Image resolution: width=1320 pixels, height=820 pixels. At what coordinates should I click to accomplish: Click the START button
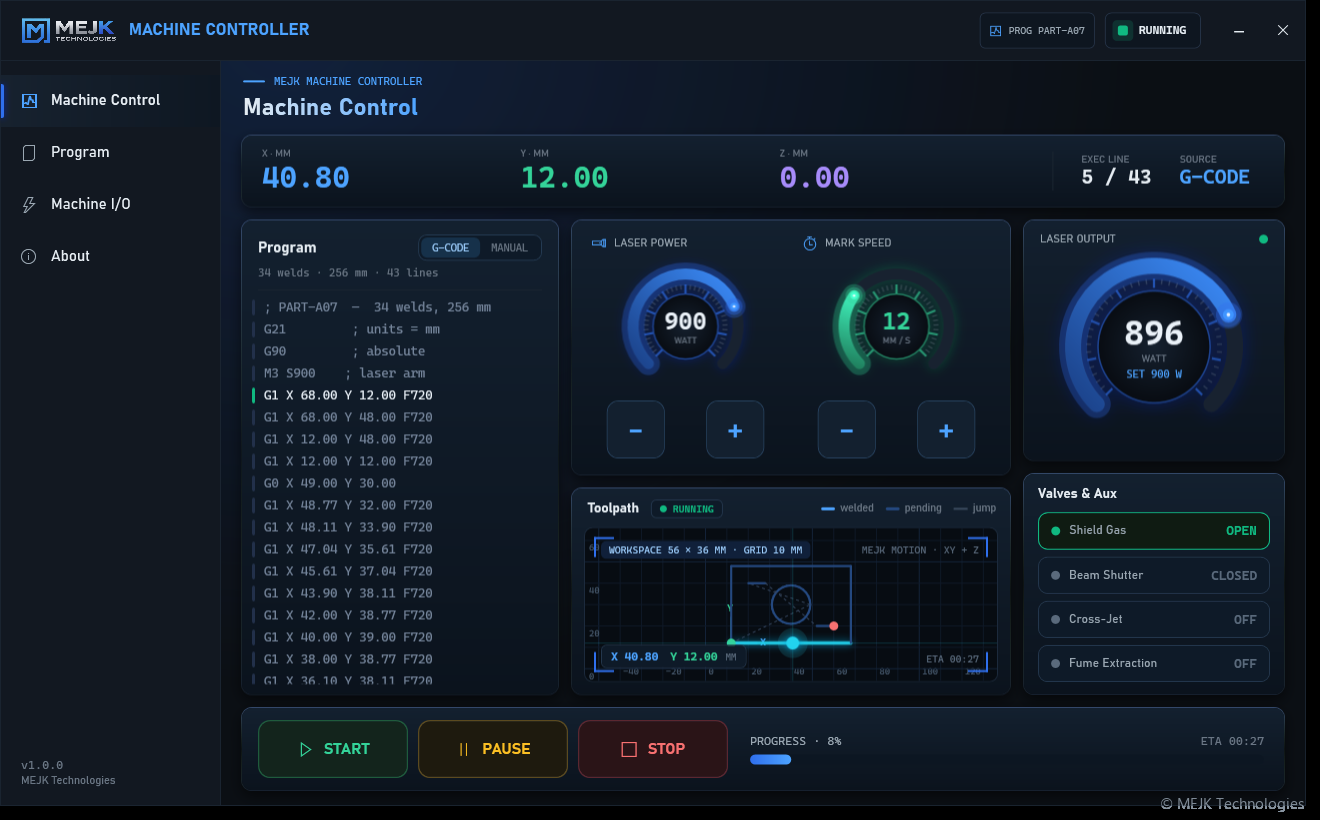point(333,749)
